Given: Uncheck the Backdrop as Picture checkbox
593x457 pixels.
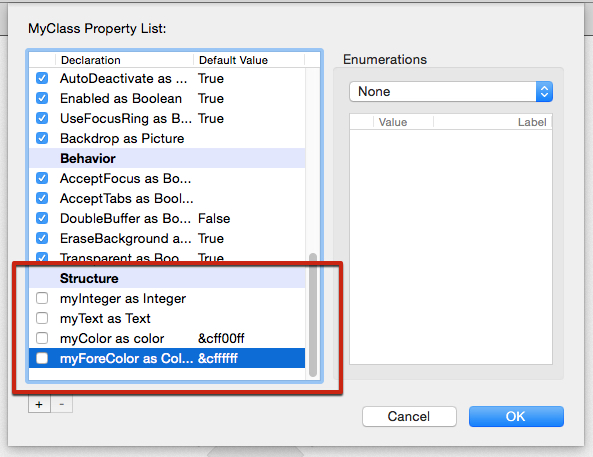Looking at the screenshot, I should click(42, 138).
